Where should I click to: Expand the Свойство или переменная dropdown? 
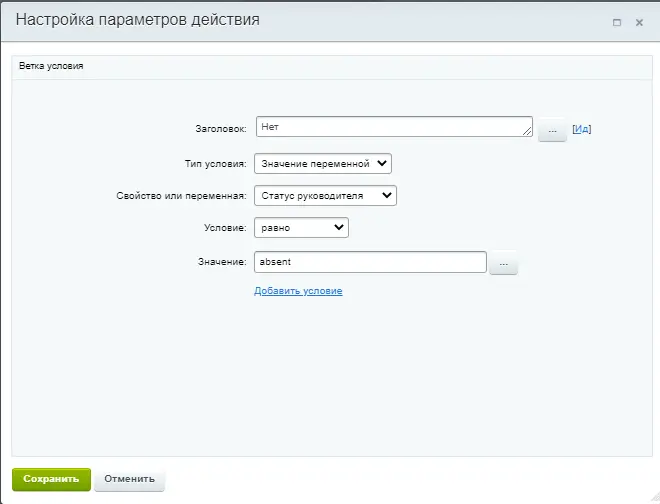(325, 196)
